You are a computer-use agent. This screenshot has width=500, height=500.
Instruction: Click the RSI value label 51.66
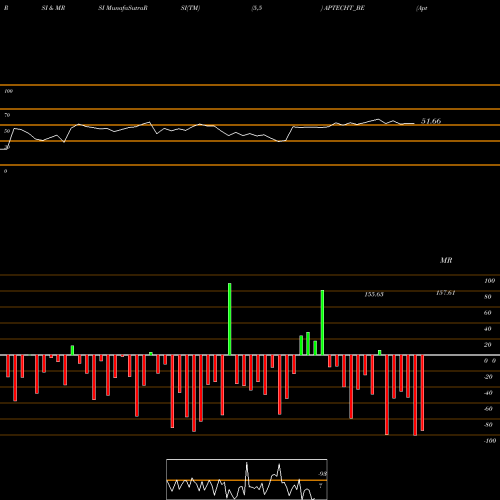431,121
